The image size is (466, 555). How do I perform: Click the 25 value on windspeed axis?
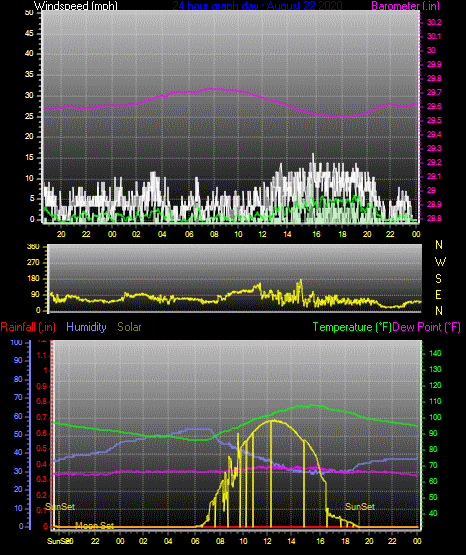(29, 116)
